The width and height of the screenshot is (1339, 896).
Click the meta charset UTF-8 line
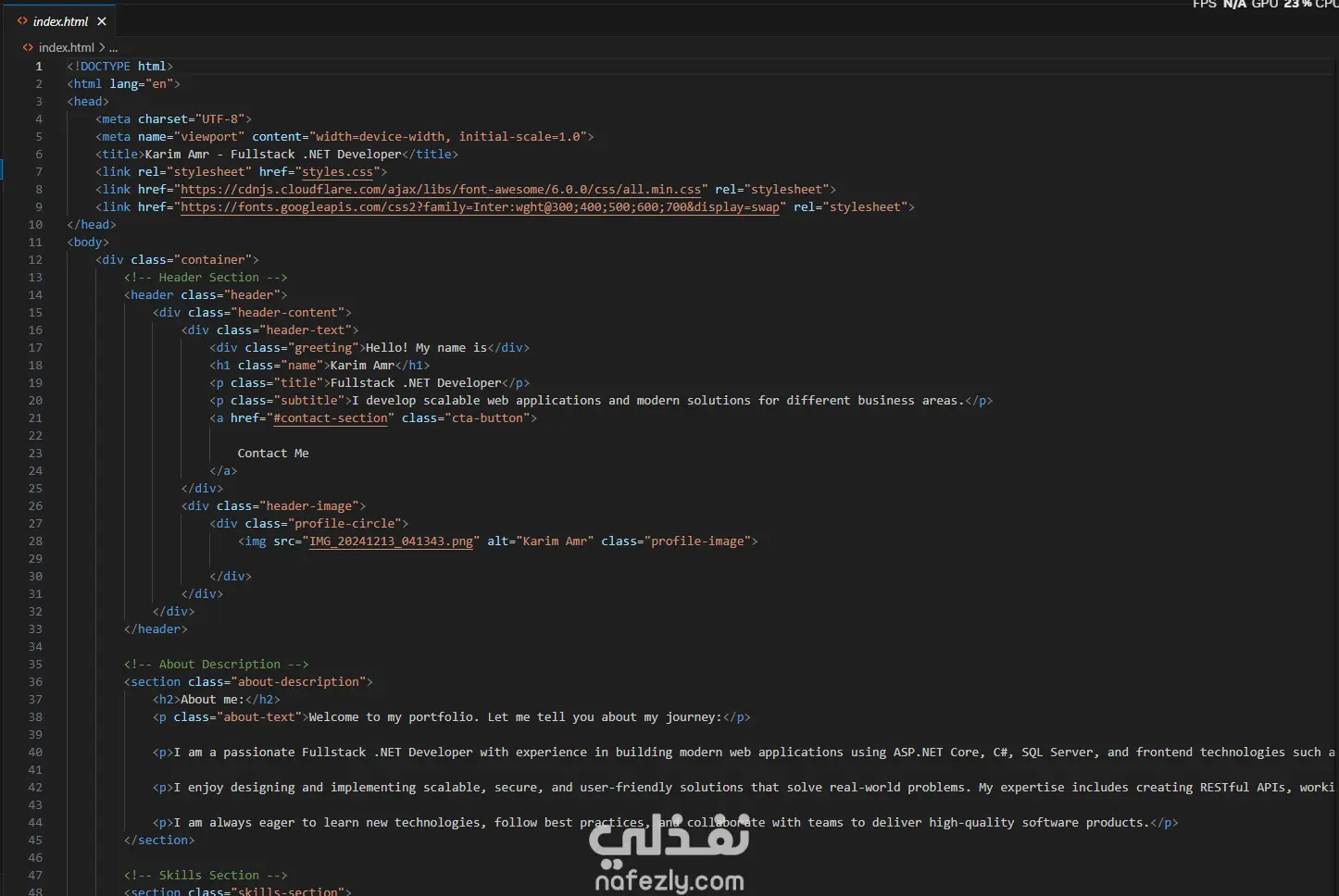tap(173, 119)
